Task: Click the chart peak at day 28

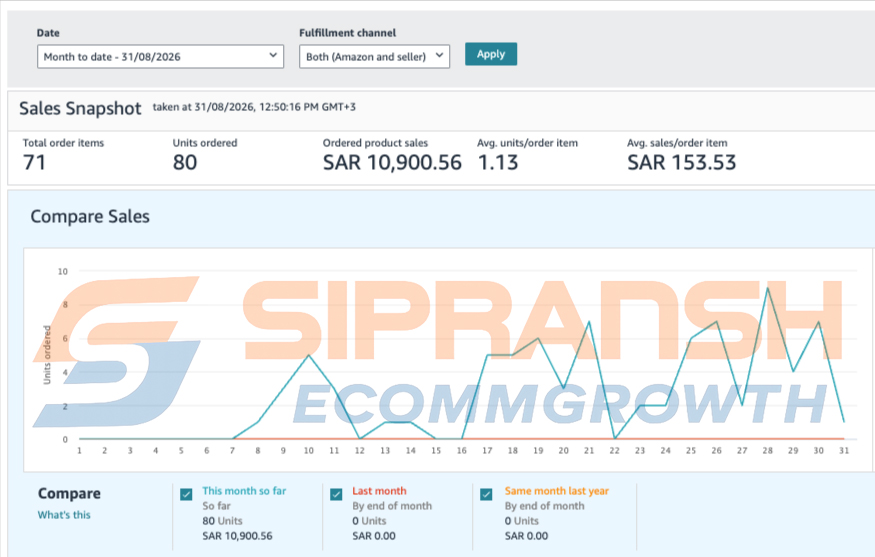Action: pos(768,288)
